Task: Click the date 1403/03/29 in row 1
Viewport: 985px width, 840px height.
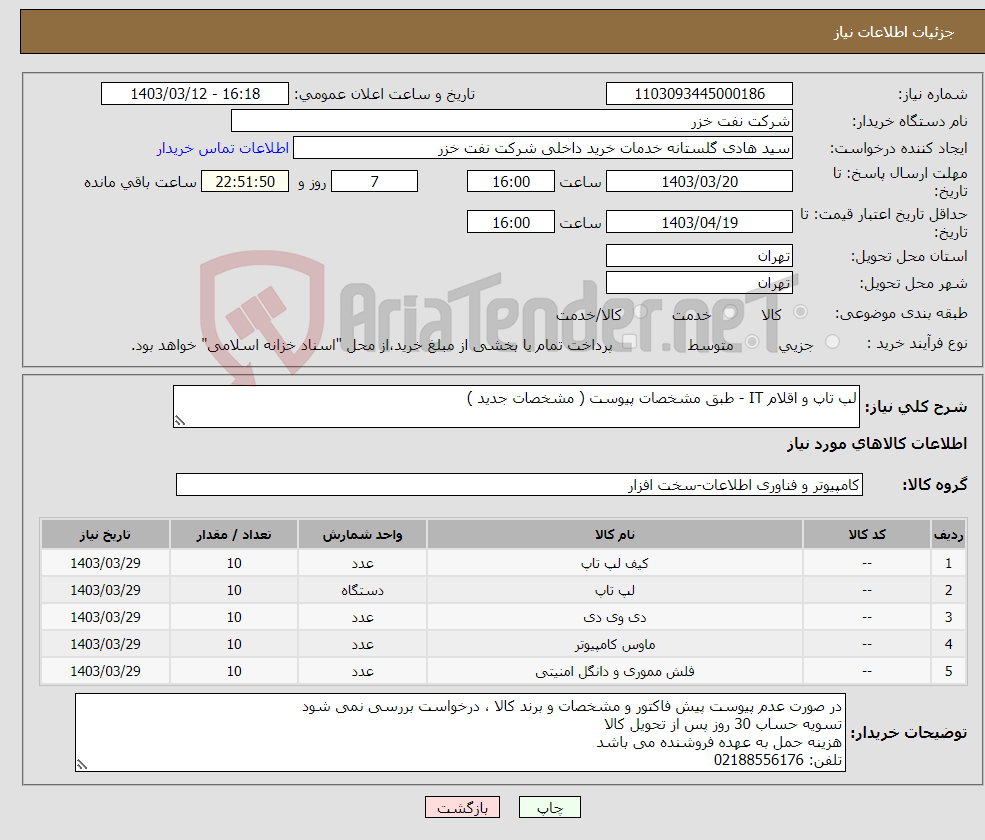Action: pos(106,563)
